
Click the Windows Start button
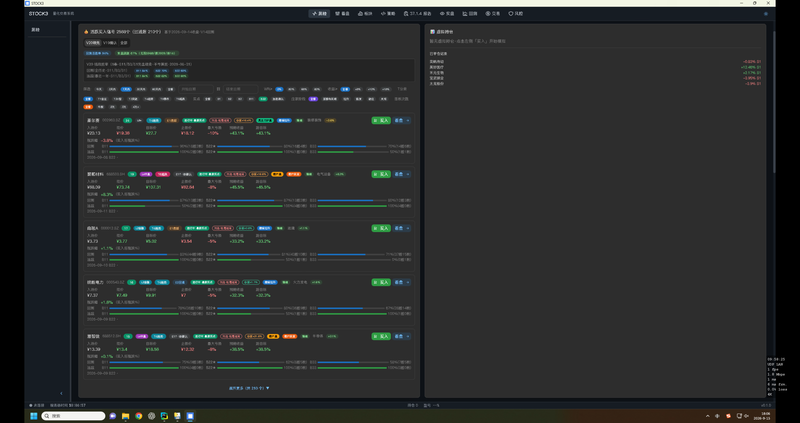[34, 416]
